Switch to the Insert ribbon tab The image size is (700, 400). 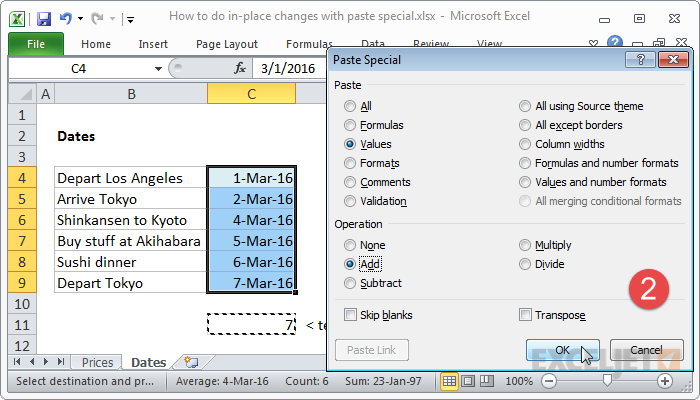coord(153,44)
